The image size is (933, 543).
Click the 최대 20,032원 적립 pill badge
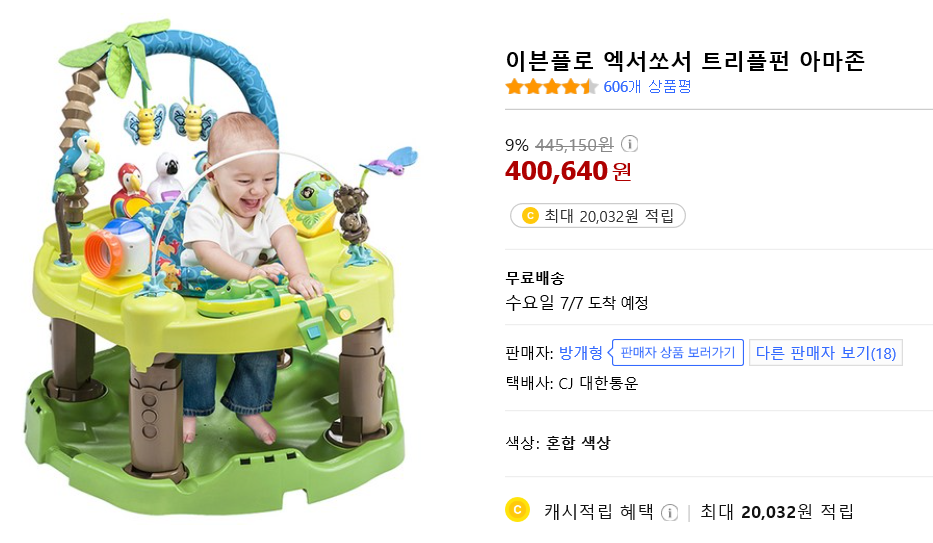(597, 215)
